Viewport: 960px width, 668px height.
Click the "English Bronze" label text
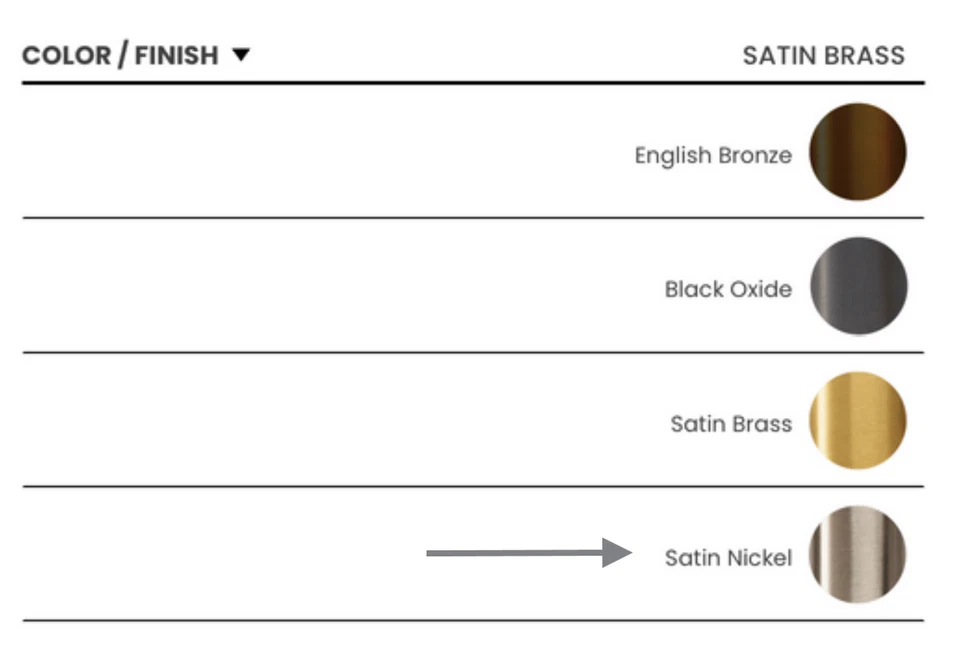[713, 155]
